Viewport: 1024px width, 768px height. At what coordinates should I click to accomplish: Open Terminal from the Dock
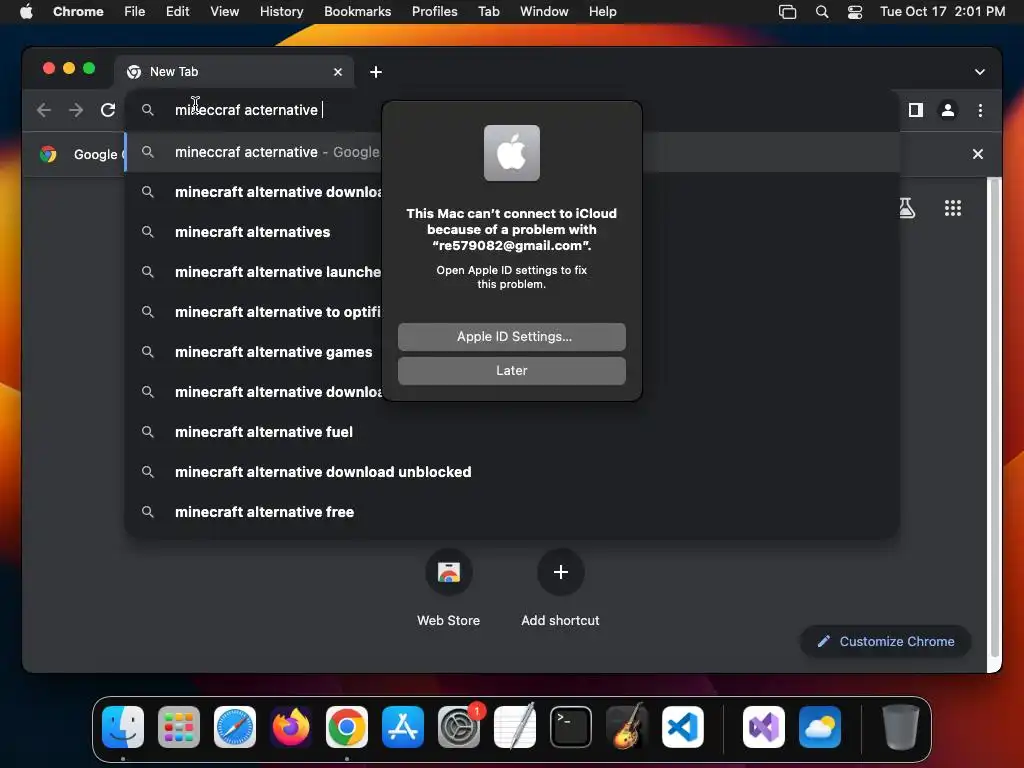tap(571, 727)
